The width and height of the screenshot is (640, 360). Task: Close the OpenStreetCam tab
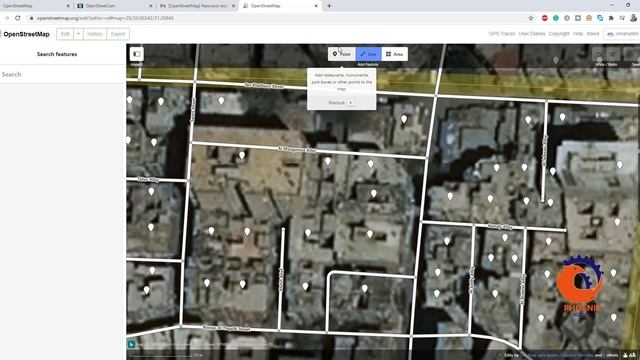tap(151, 6)
